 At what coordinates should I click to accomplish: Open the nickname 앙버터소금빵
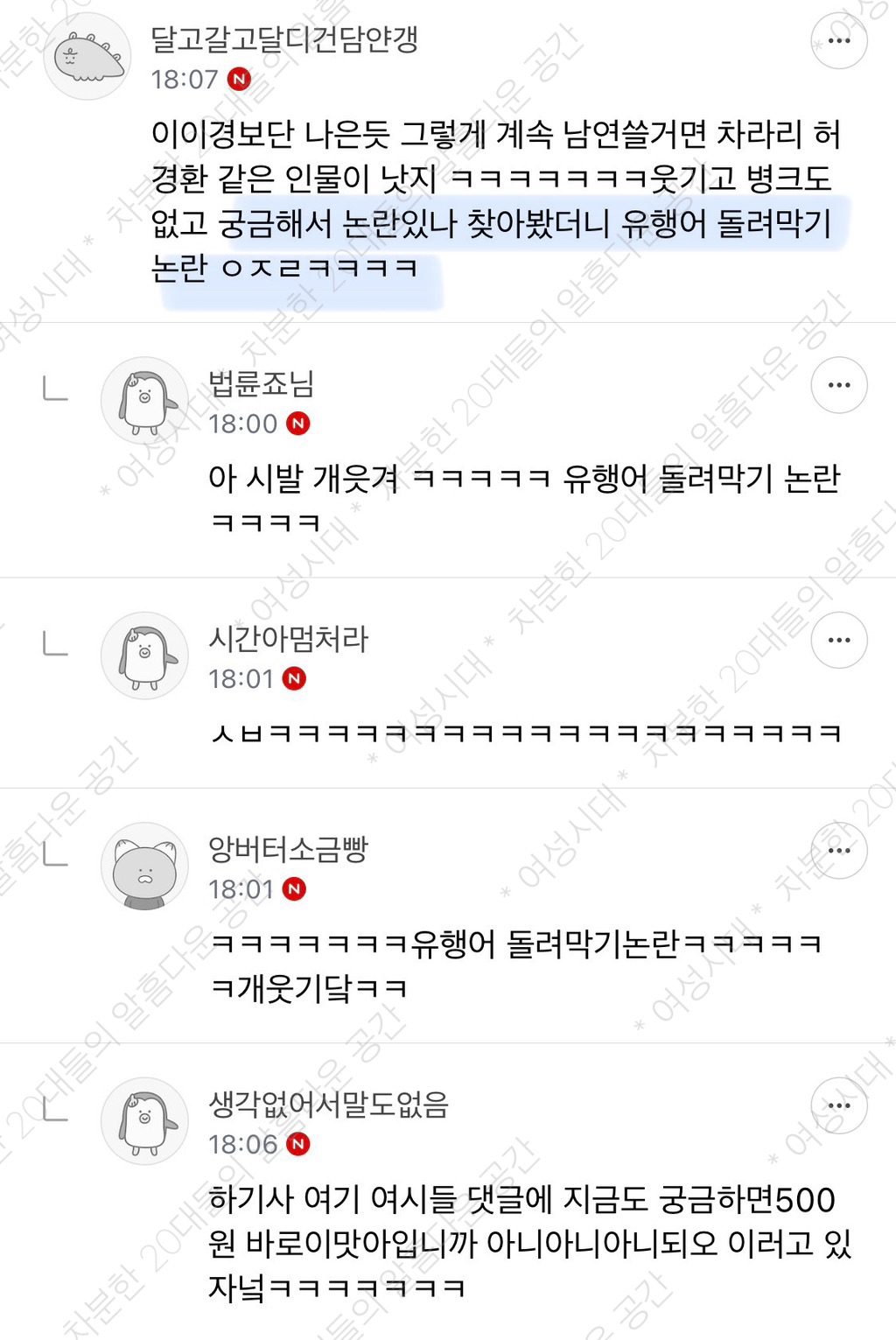point(288,849)
